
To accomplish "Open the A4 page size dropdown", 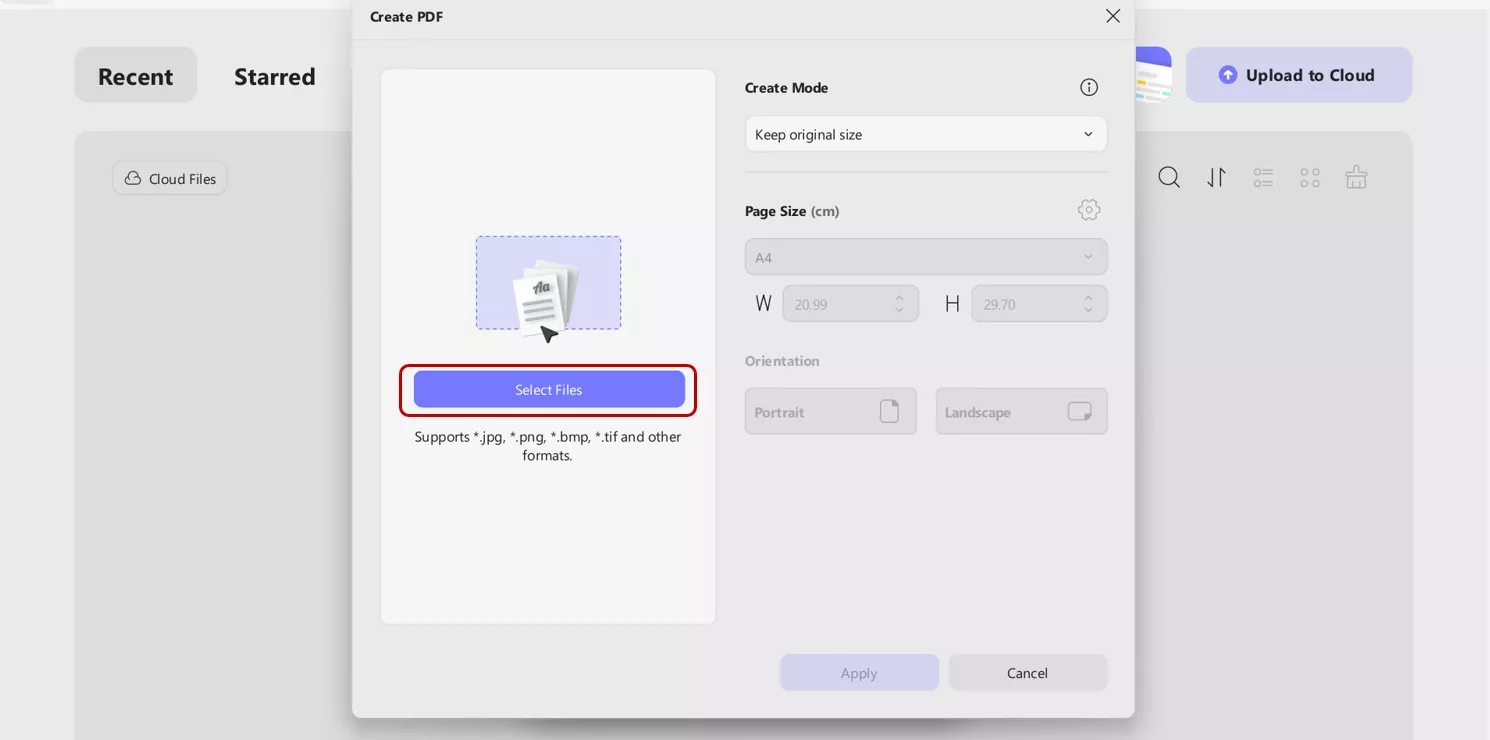I will point(925,257).
